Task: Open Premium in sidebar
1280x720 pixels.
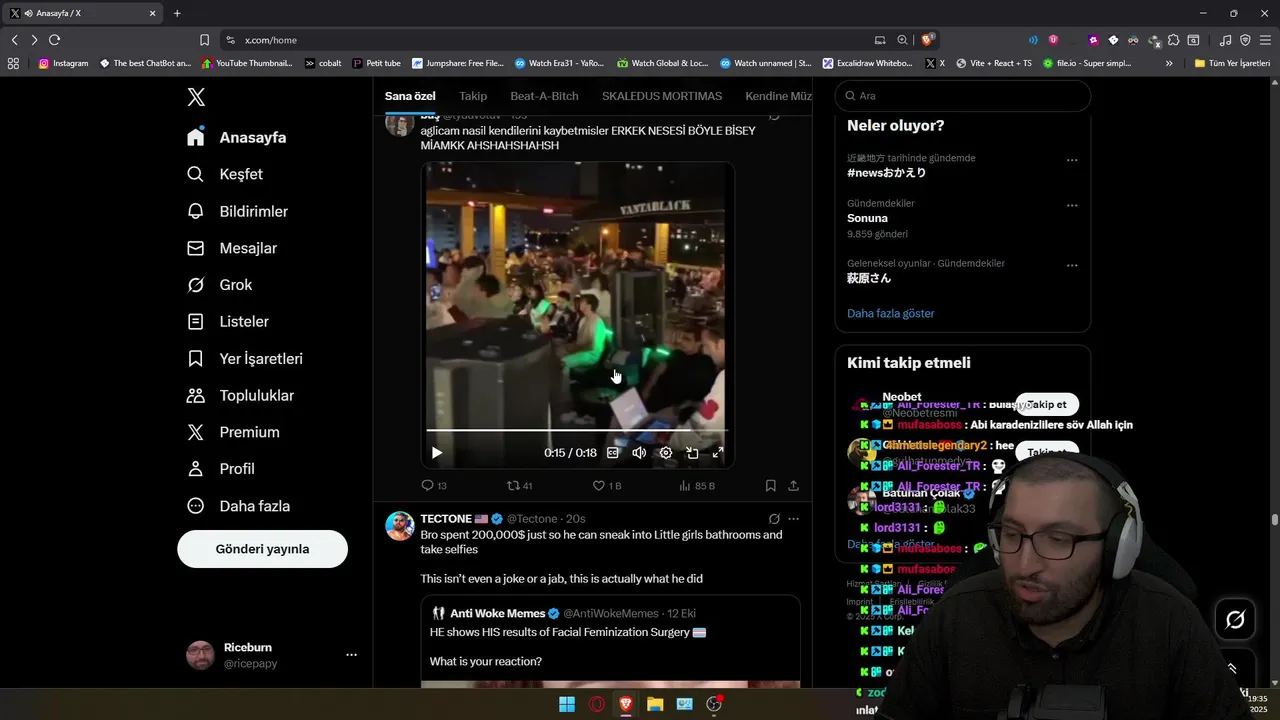Action: coord(234,432)
